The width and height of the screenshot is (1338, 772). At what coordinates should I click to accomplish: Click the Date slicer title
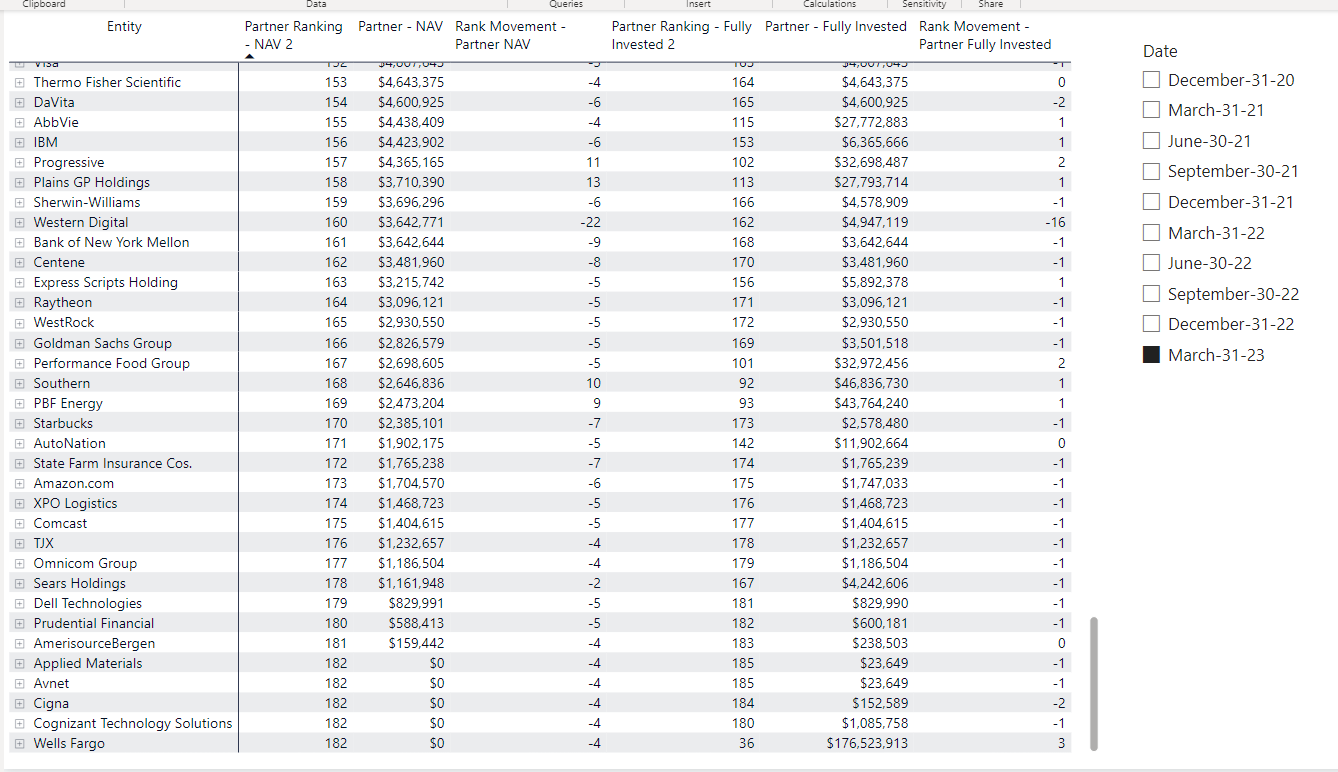coord(1160,51)
